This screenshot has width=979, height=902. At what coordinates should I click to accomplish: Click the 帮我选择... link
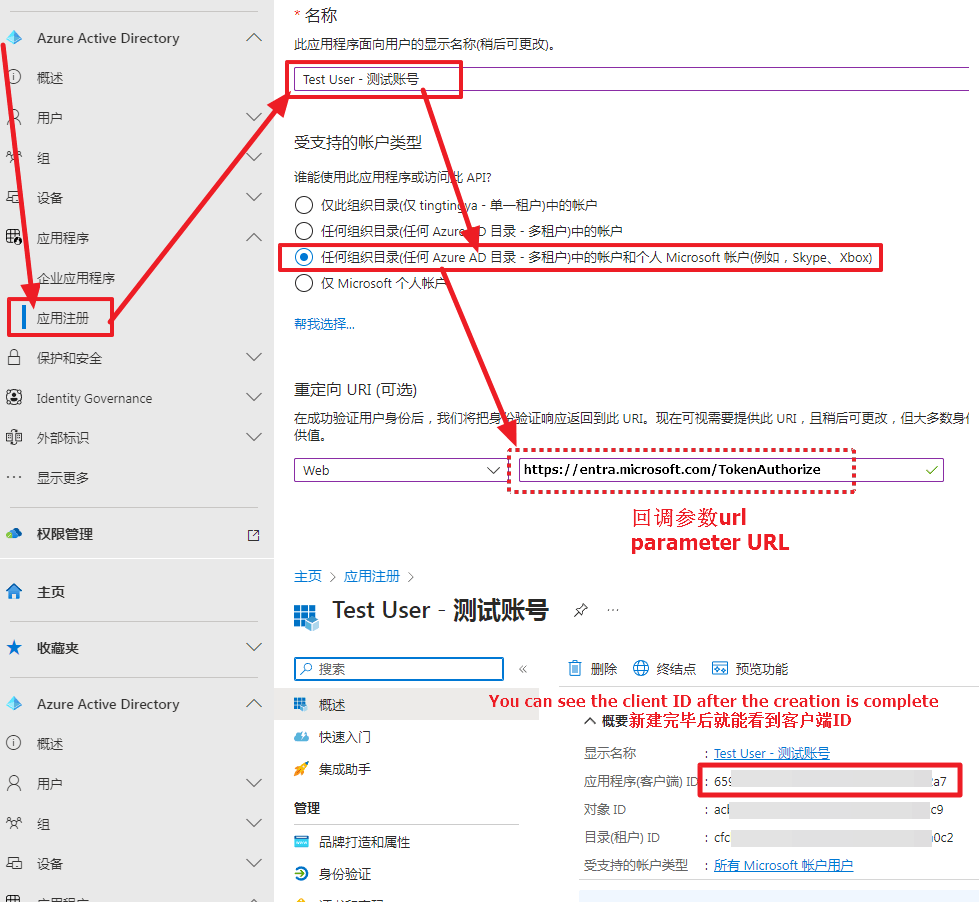pos(324,324)
